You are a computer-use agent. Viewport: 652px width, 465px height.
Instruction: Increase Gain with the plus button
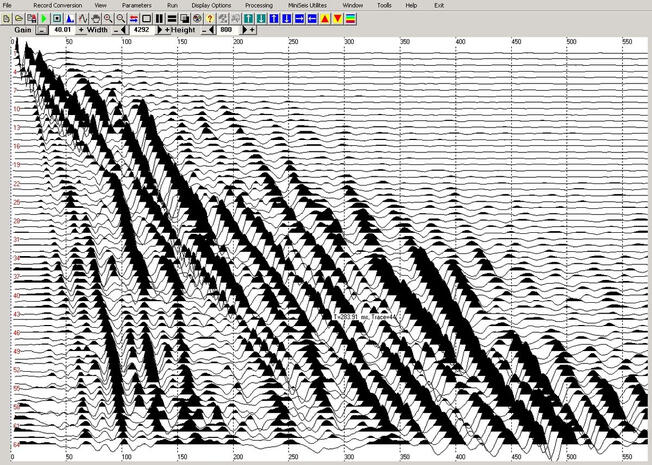pyautogui.click(x=81, y=30)
